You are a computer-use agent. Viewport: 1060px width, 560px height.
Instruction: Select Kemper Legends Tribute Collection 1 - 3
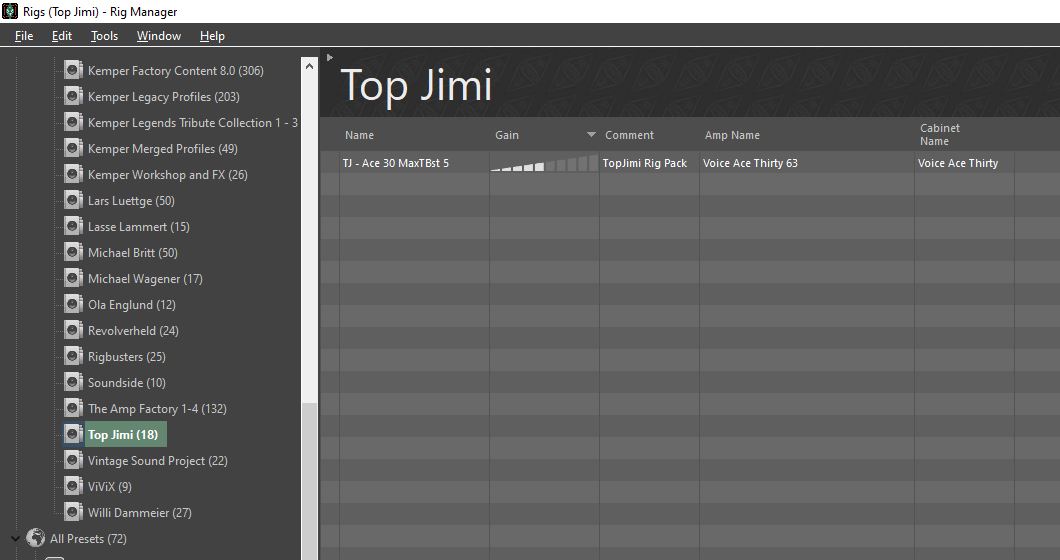[x=193, y=122]
